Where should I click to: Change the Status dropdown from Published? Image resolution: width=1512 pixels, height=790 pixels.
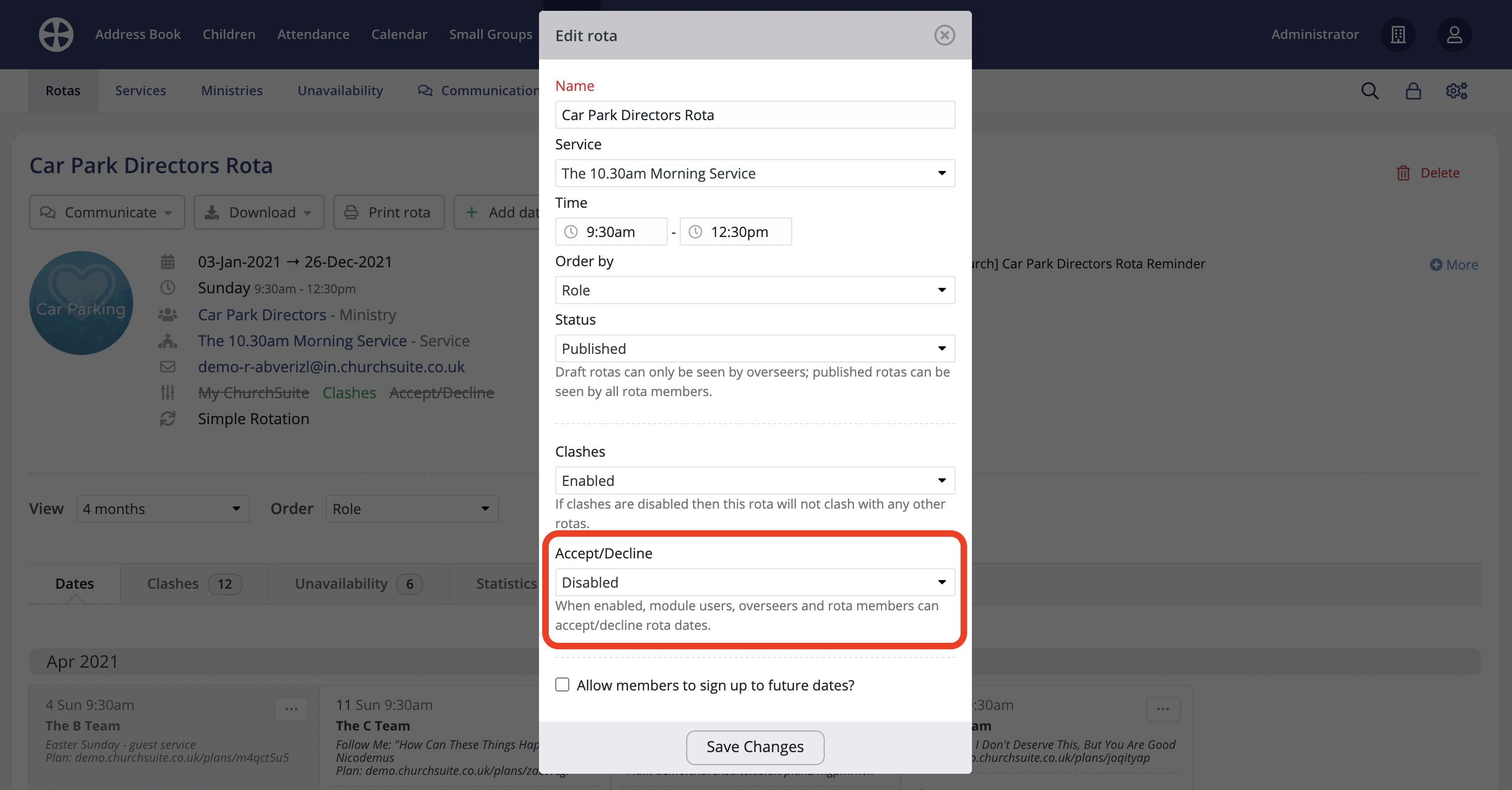pyautogui.click(x=755, y=348)
